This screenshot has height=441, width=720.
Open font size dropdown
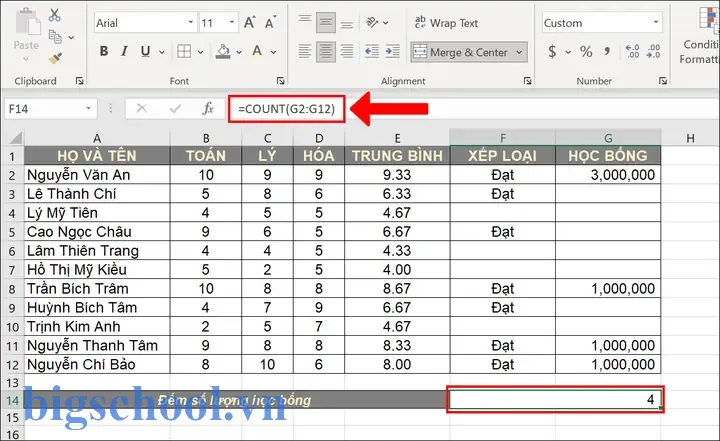pos(232,23)
